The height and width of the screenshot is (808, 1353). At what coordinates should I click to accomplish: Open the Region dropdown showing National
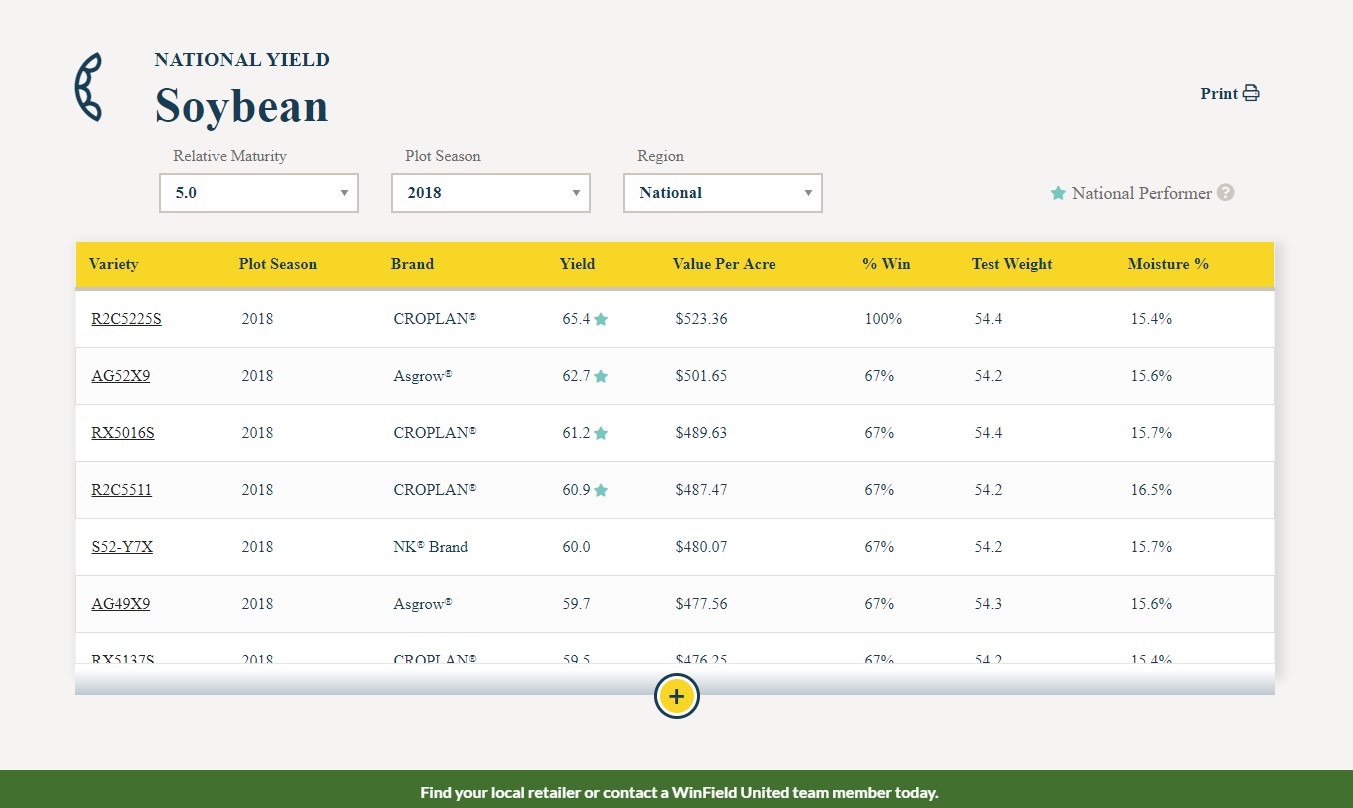click(x=723, y=193)
